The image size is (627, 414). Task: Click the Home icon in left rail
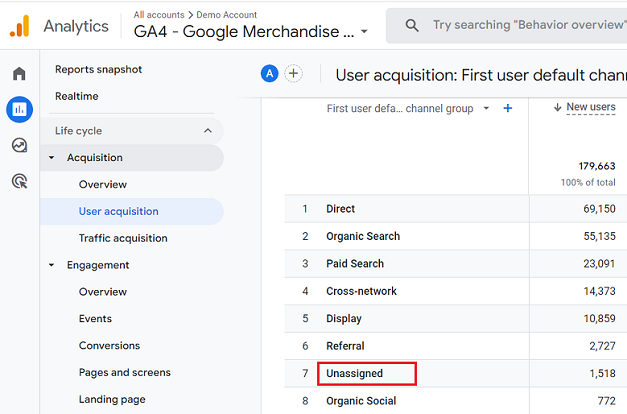point(19,74)
